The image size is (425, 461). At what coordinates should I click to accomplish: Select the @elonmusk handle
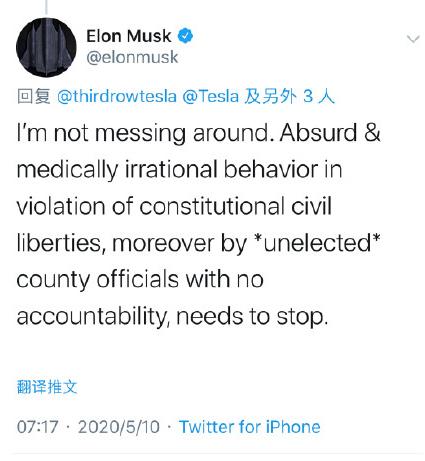[x=132, y=57]
